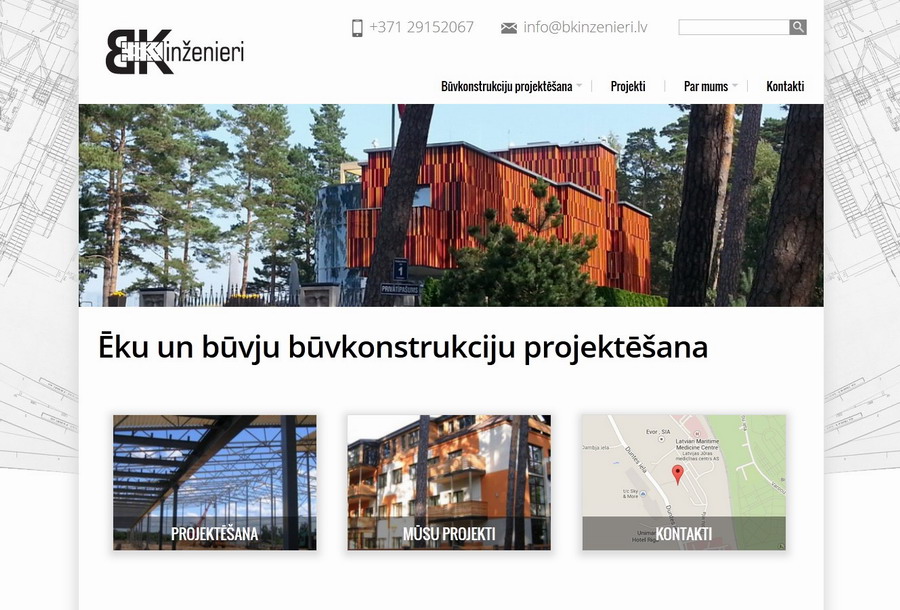Click the phone number +371 29152067
This screenshot has height=610, width=900.
[421, 28]
